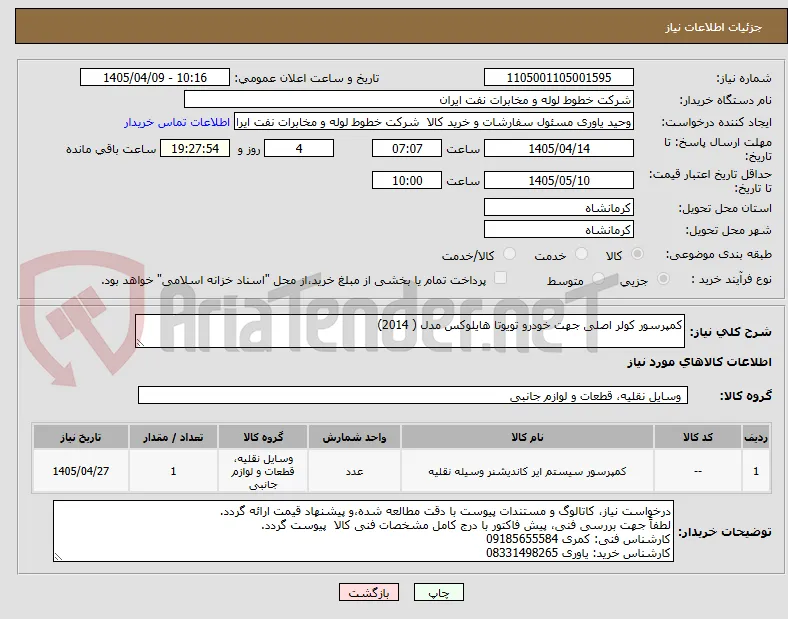This screenshot has width=788, height=619.
Task: Open the اطلاعات تماس خریدار link
Action: coord(177,122)
